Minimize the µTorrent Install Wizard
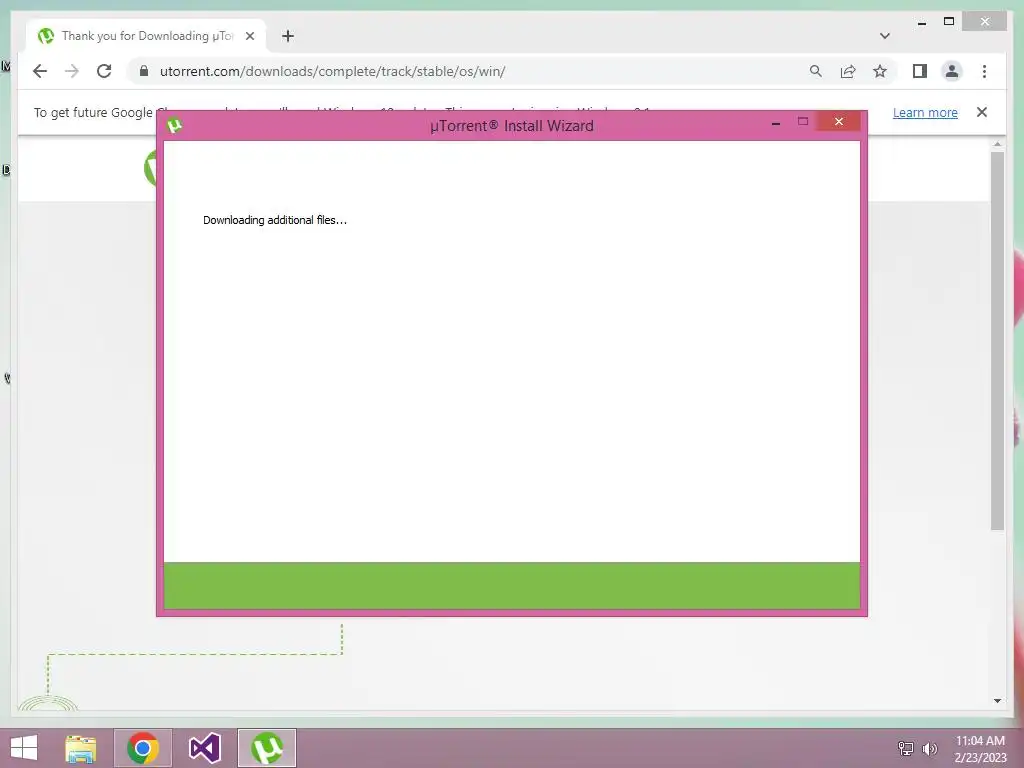Viewport: 1024px width, 768px height. pyautogui.click(x=776, y=122)
